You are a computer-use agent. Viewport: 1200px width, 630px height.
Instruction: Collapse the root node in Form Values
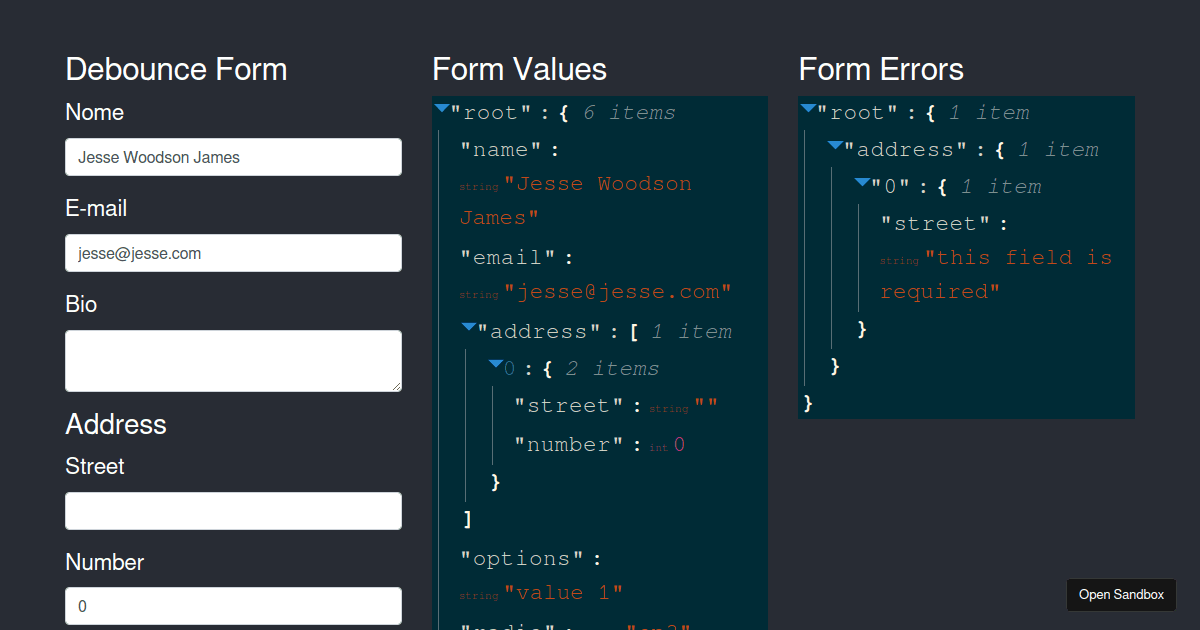[441, 108]
